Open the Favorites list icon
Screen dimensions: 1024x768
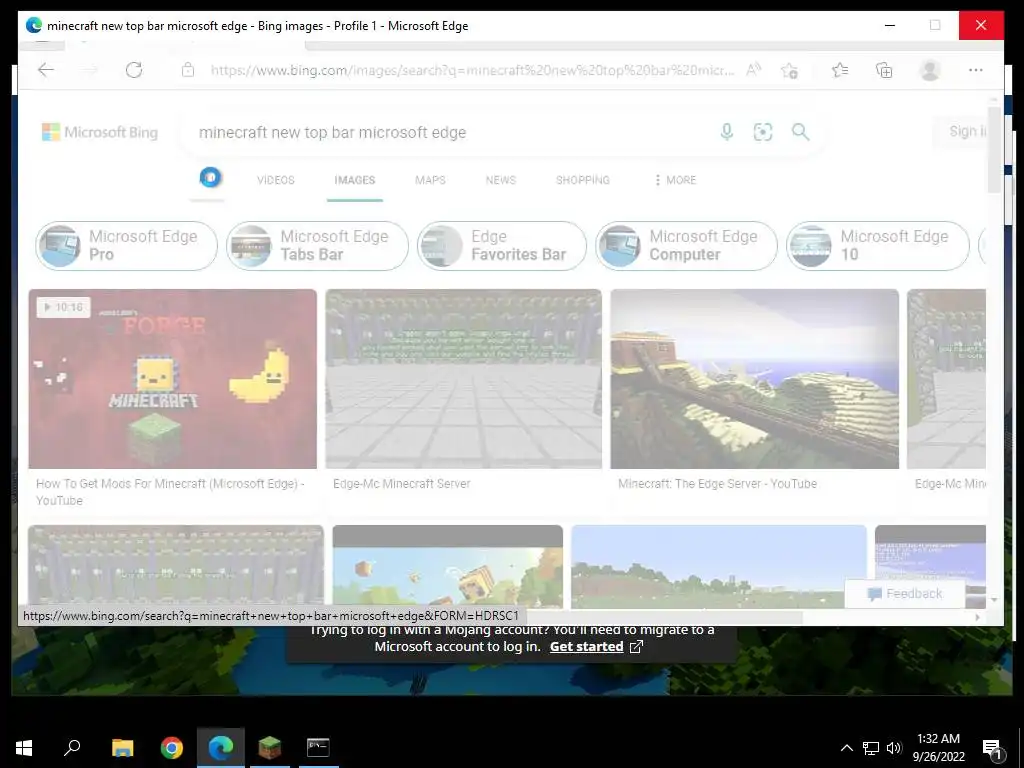click(840, 70)
